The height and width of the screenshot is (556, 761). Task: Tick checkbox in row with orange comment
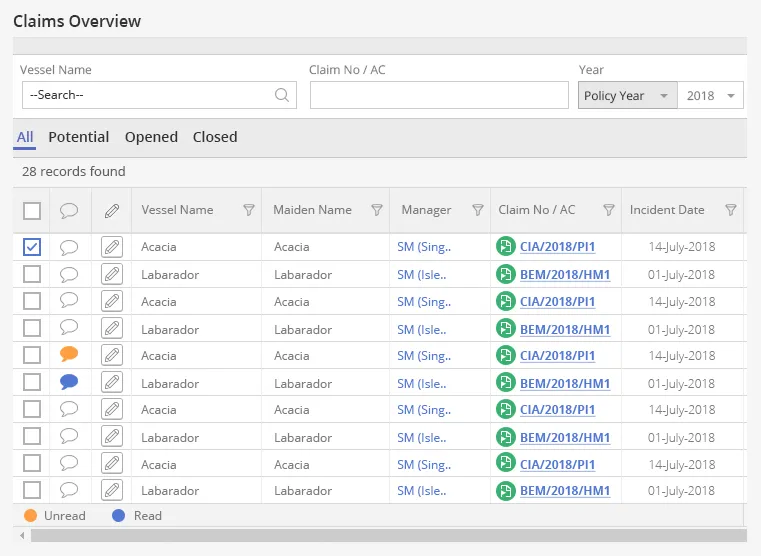point(32,355)
